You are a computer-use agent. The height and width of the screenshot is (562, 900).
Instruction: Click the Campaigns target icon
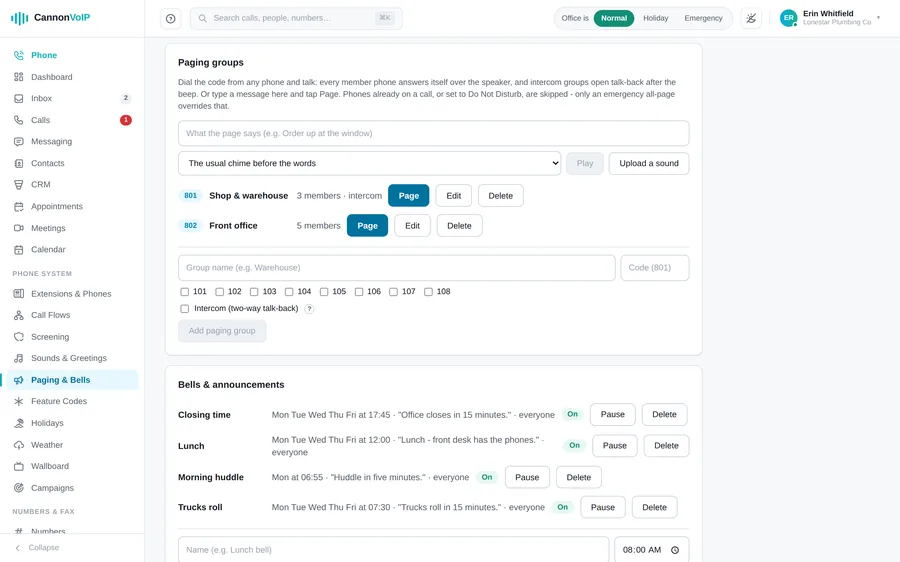(x=19, y=488)
